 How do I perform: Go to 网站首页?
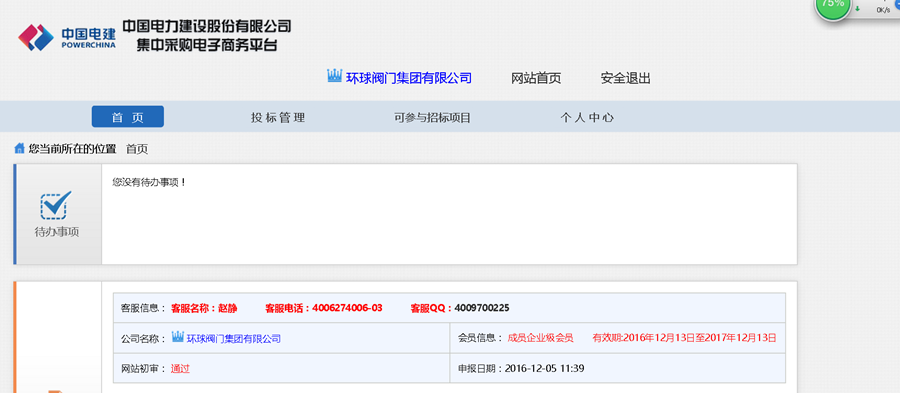[x=536, y=78]
